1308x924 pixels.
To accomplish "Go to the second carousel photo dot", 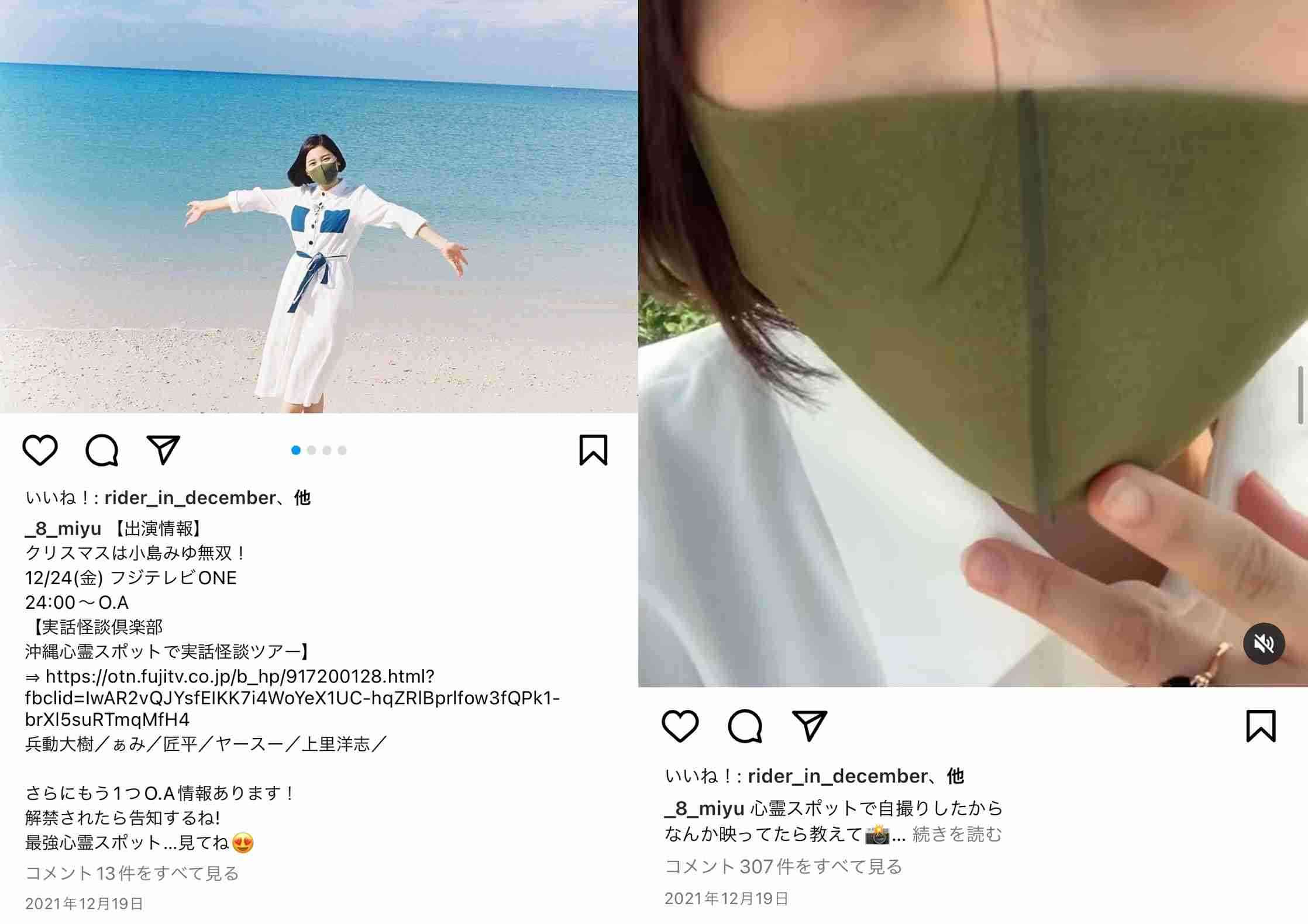I will click(311, 450).
